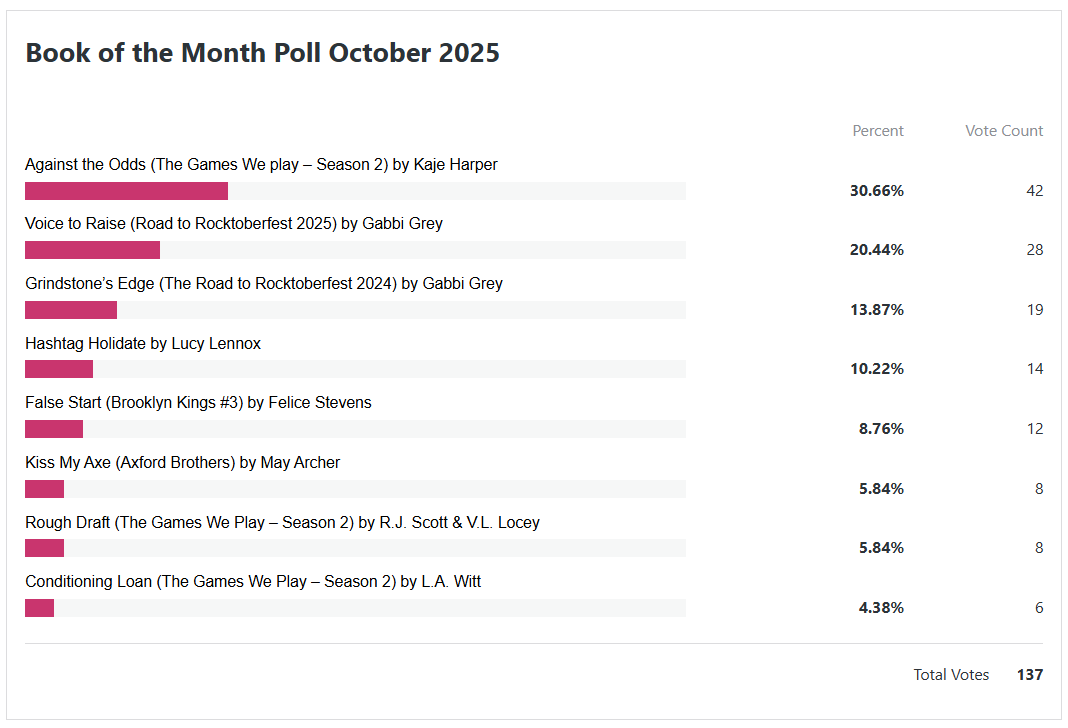
Task: Select "False Start" by Felice Stevens
Action: [x=198, y=403]
